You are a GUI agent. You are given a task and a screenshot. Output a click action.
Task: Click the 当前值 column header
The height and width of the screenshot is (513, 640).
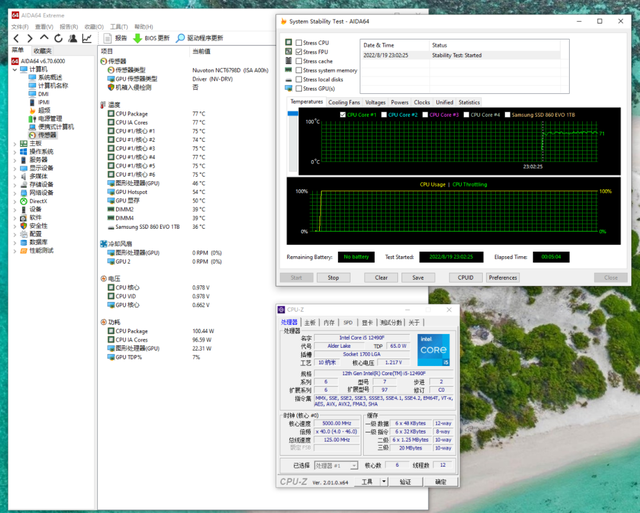click(201, 51)
